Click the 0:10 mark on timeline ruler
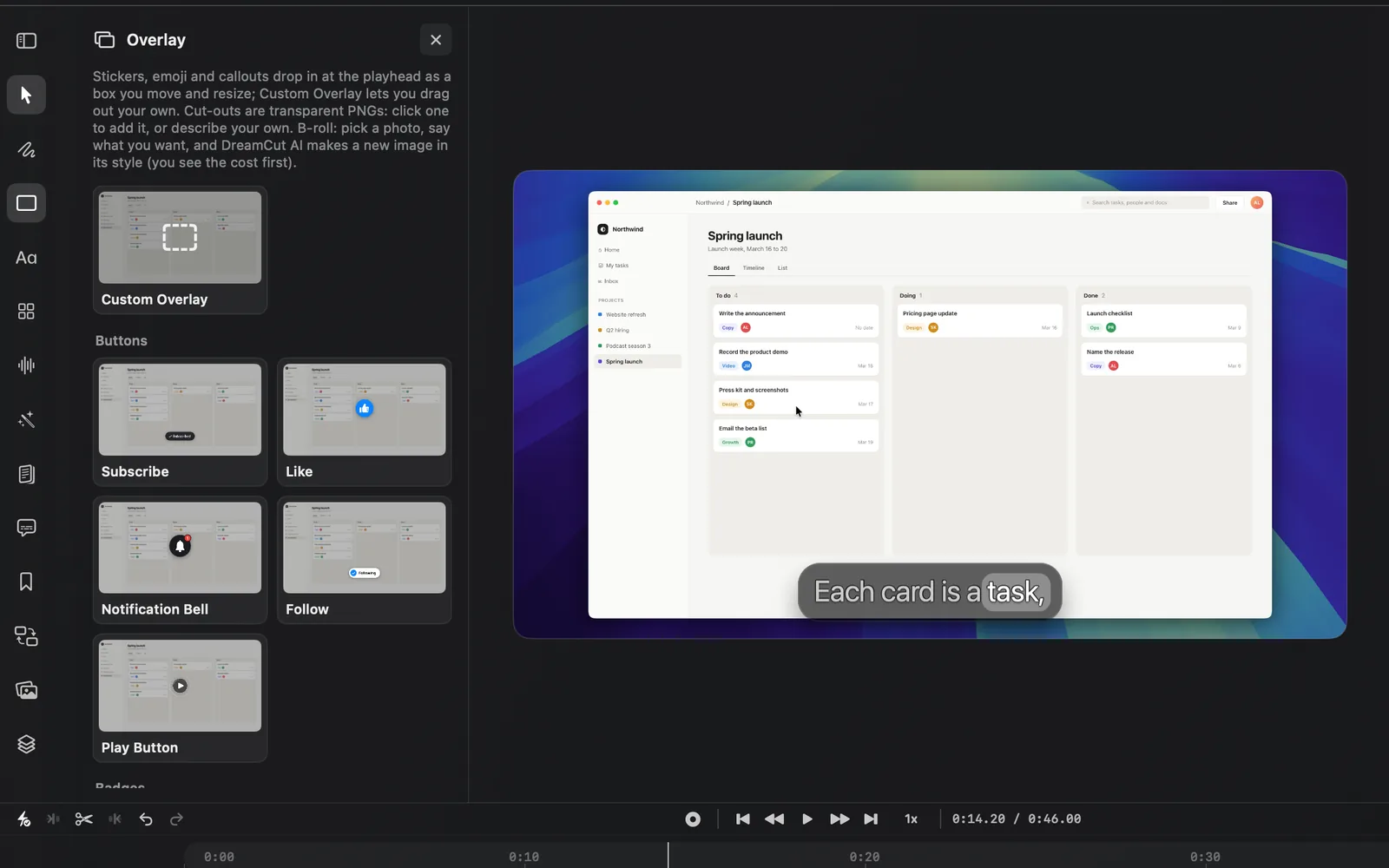 coord(524,857)
